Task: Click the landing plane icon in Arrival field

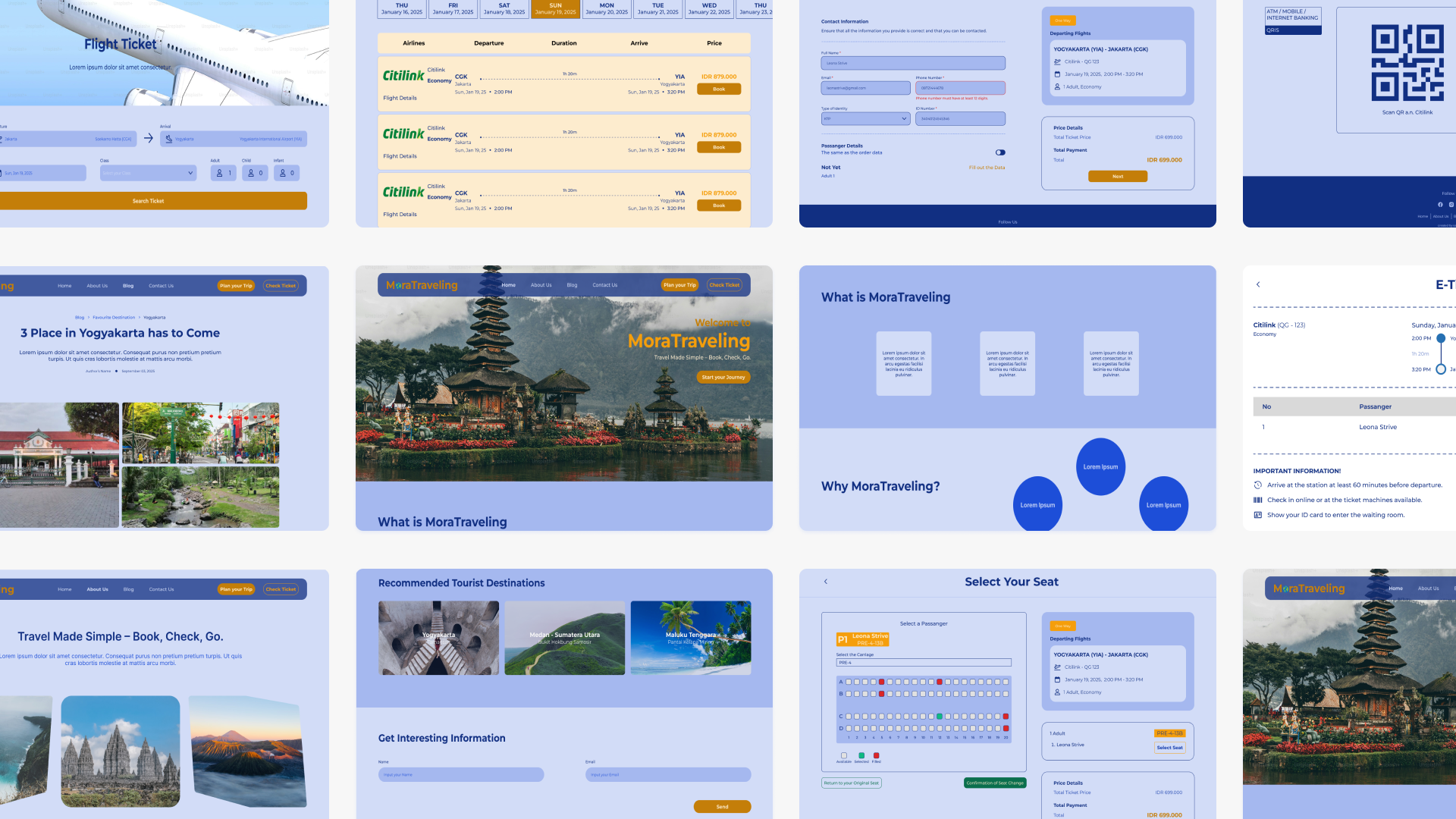Action: (168, 139)
